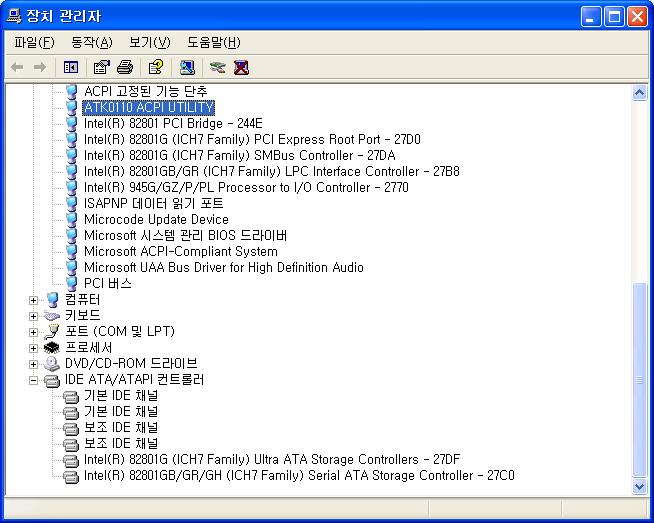Toggle the console tree pane icon

pos(70,67)
